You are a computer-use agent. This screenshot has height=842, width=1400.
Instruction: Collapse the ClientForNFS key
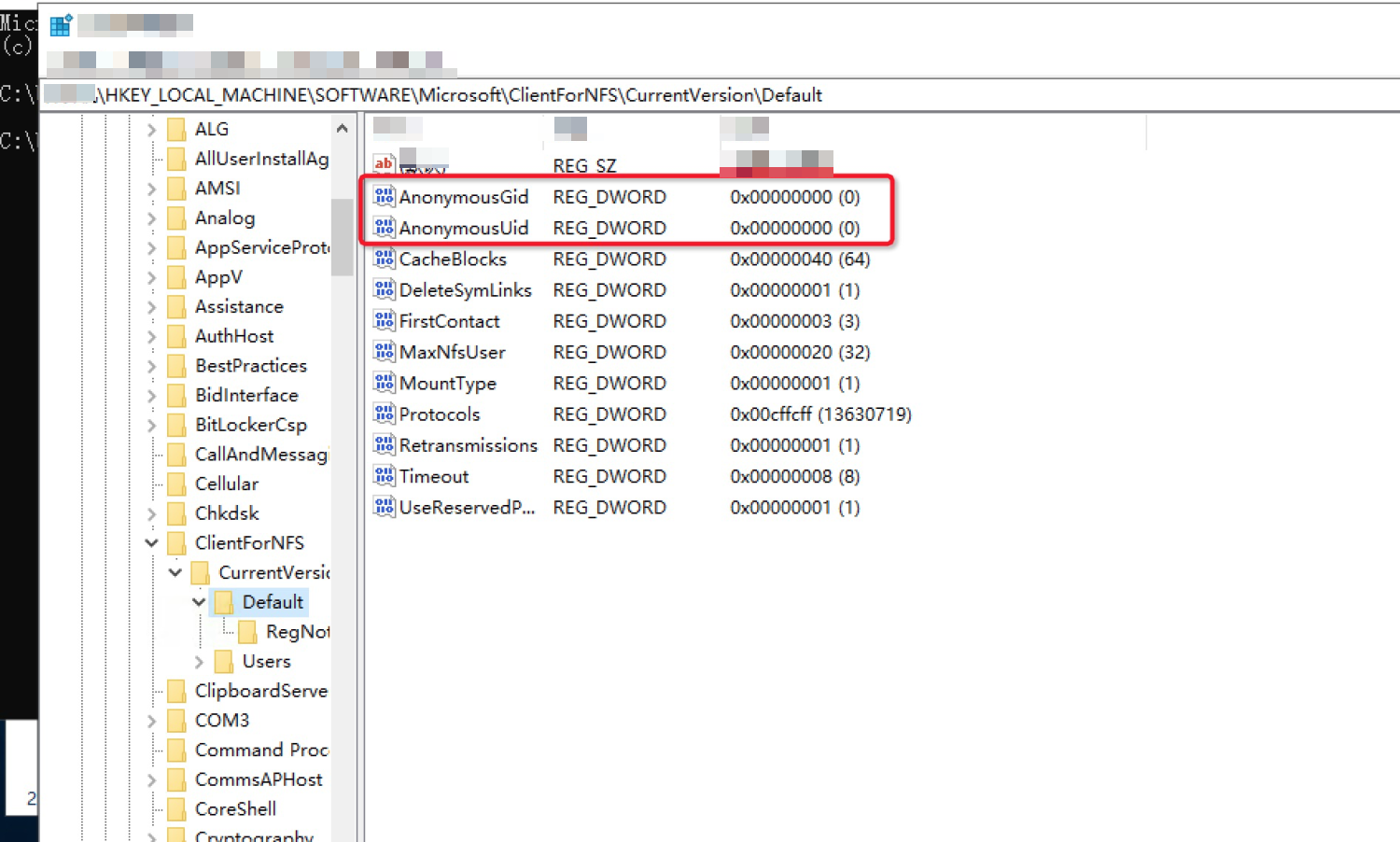pos(151,542)
